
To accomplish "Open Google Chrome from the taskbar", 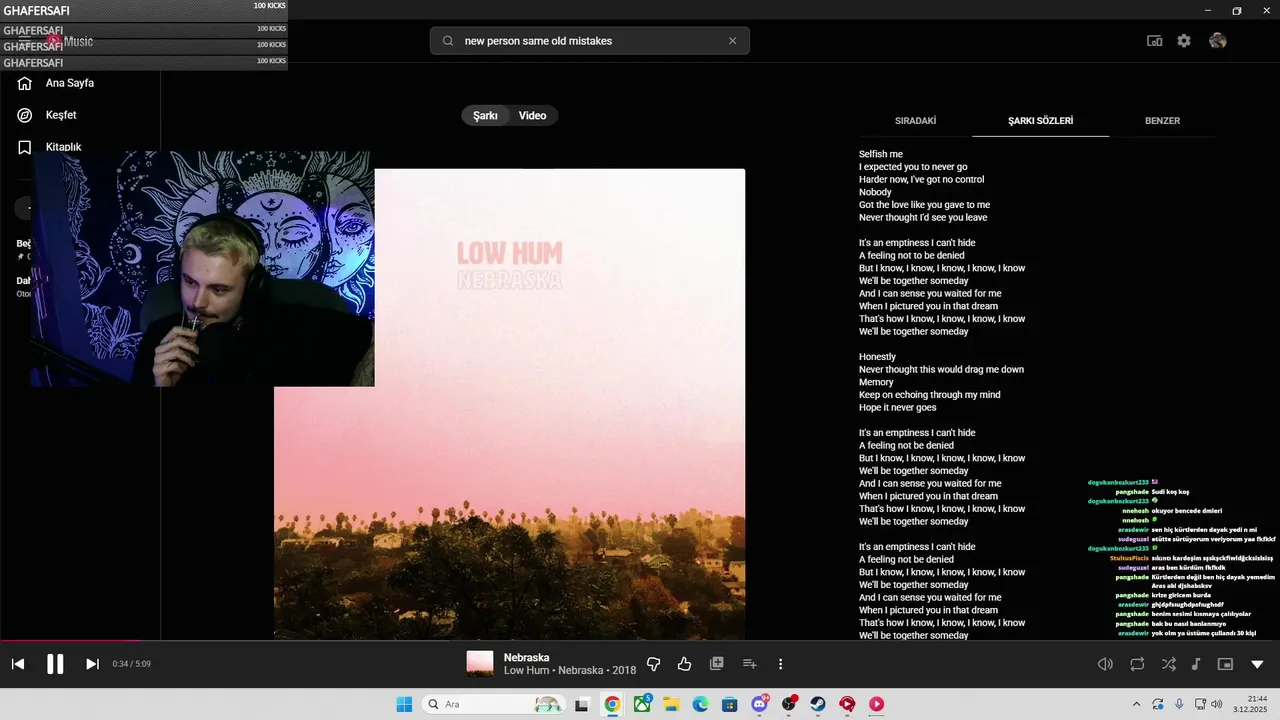I will click(612, 704).
